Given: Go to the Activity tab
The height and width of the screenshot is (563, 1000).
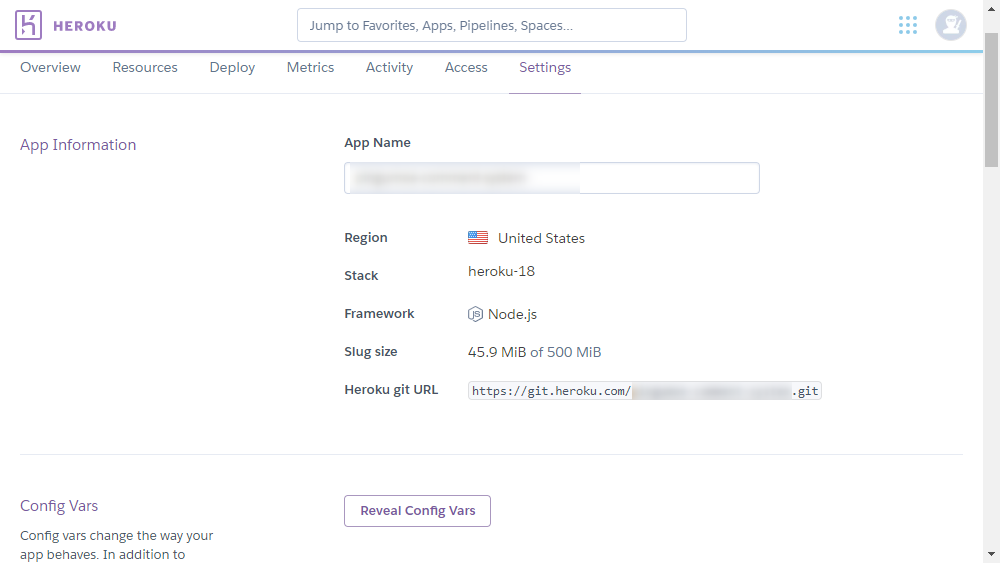Looking at the screenshot, I should [x=389, y=68].
